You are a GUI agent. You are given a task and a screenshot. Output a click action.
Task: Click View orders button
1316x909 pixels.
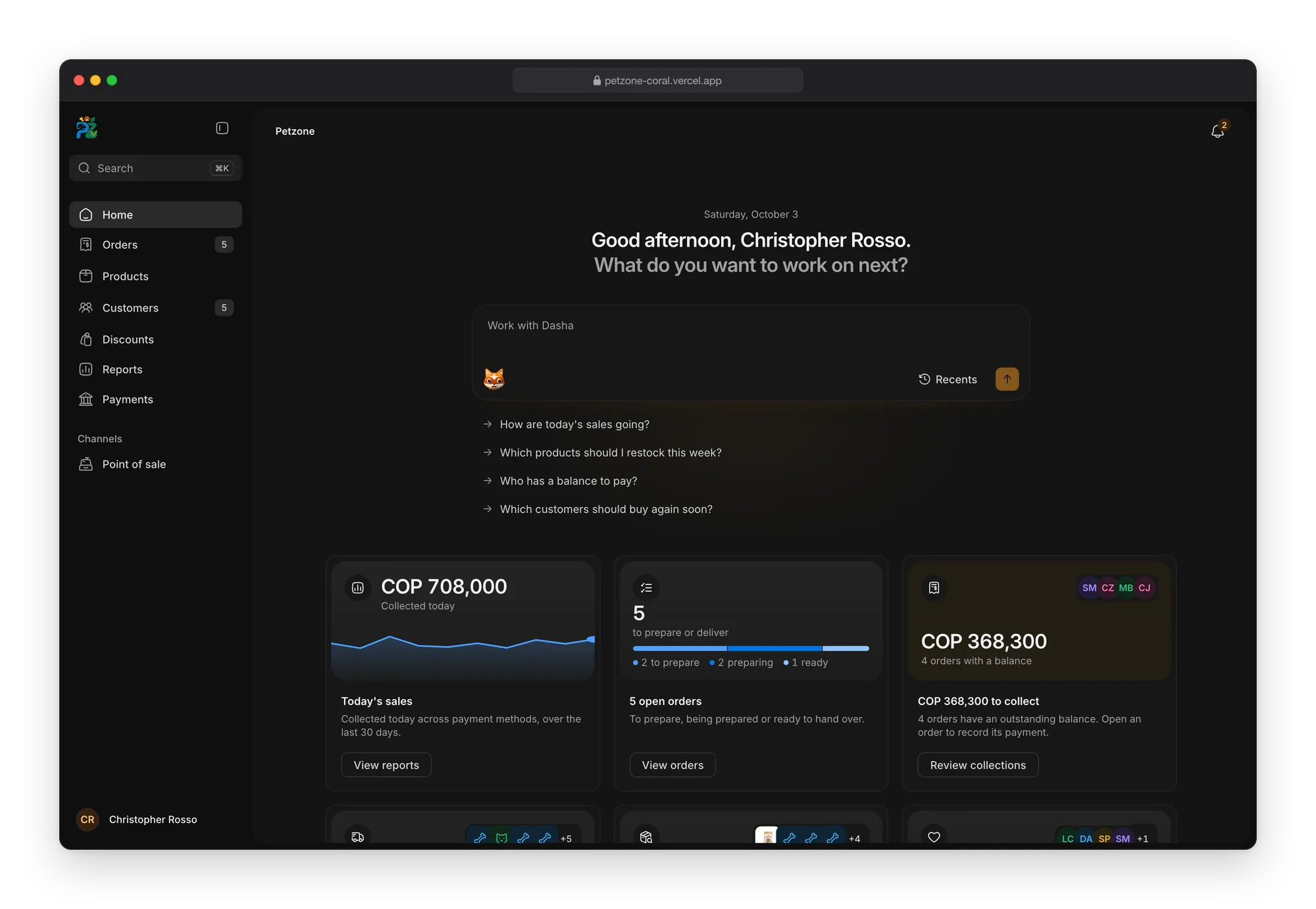(672, 765)
